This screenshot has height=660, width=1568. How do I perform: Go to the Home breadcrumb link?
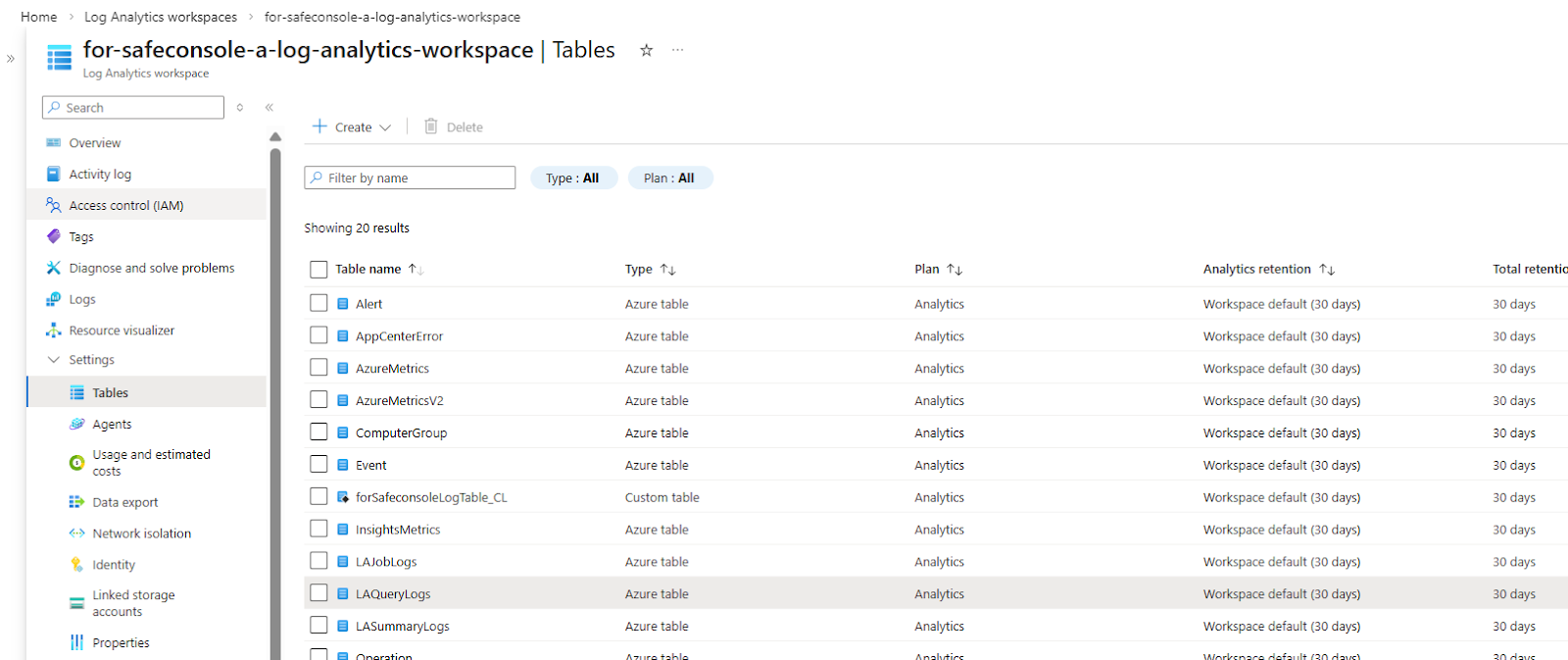(39, 17)
